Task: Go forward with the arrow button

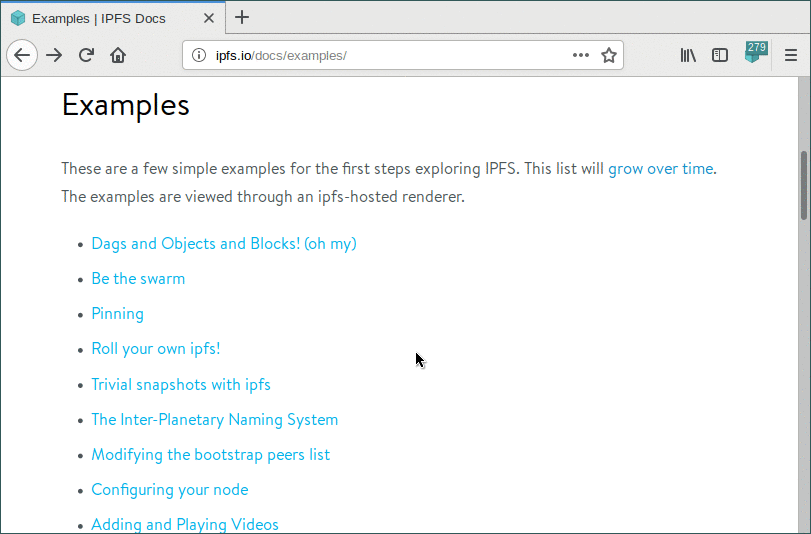Action: pos(54,55)
